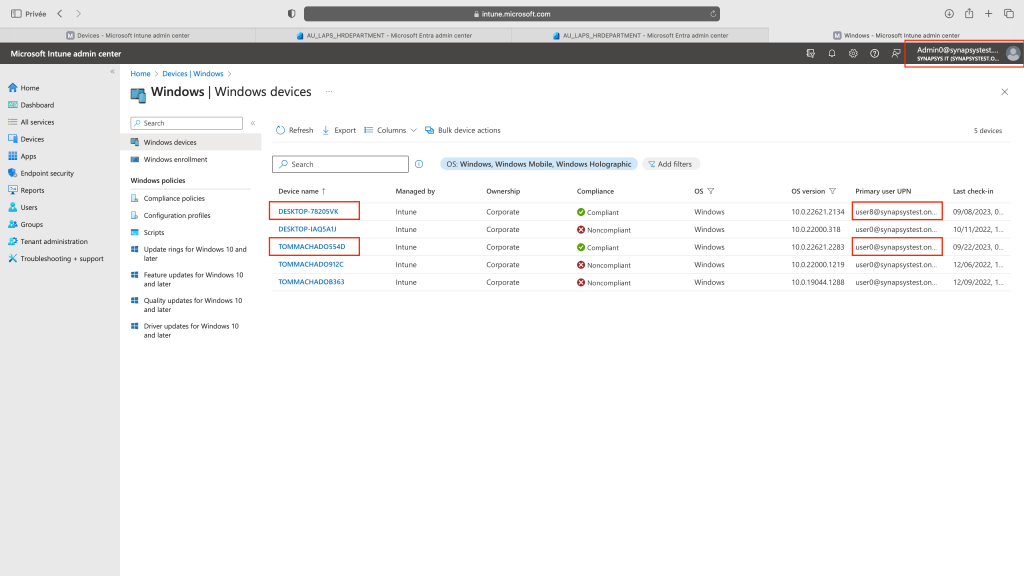The height and width of the screenshot is (576, 1024).
Task: Switch to the AU_LAPS_HRDEPARTMENT browser tab
Action: pyautogui.click(x=384, y=35)
